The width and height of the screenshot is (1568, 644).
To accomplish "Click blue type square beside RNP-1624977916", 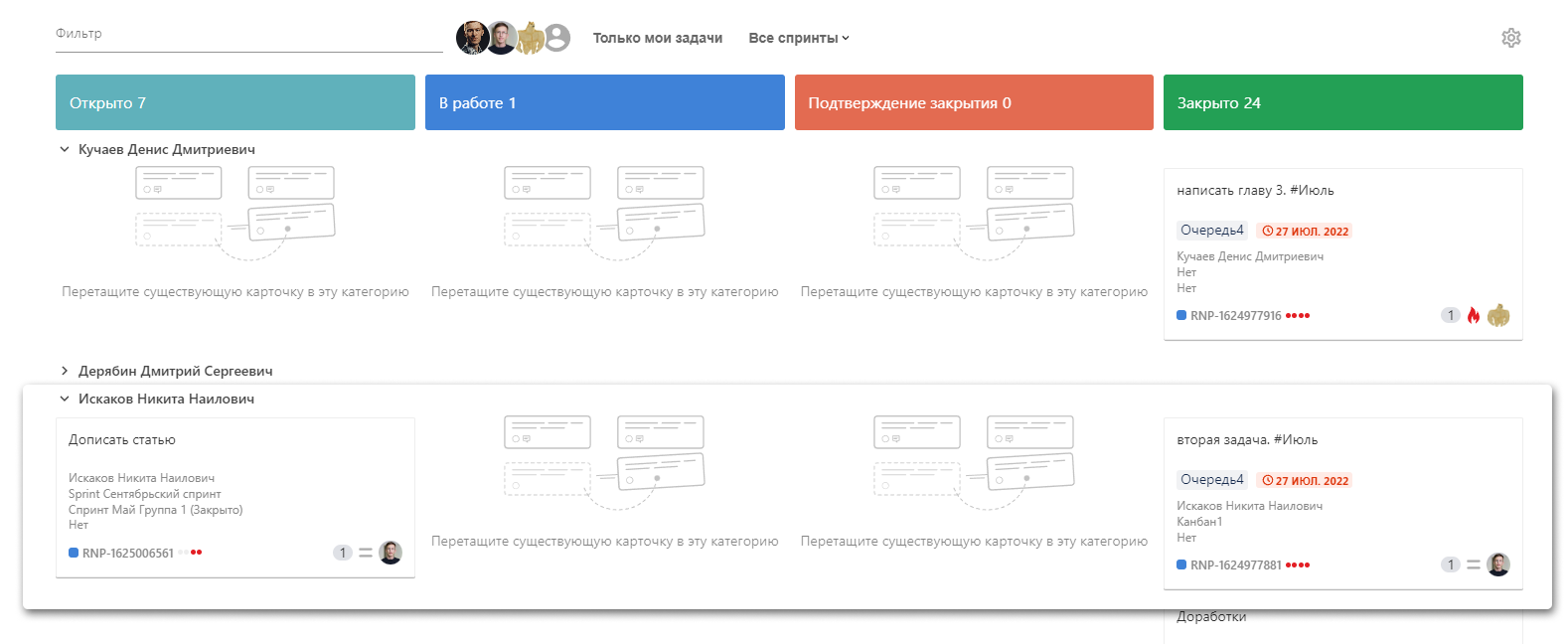I will 1181,315.
